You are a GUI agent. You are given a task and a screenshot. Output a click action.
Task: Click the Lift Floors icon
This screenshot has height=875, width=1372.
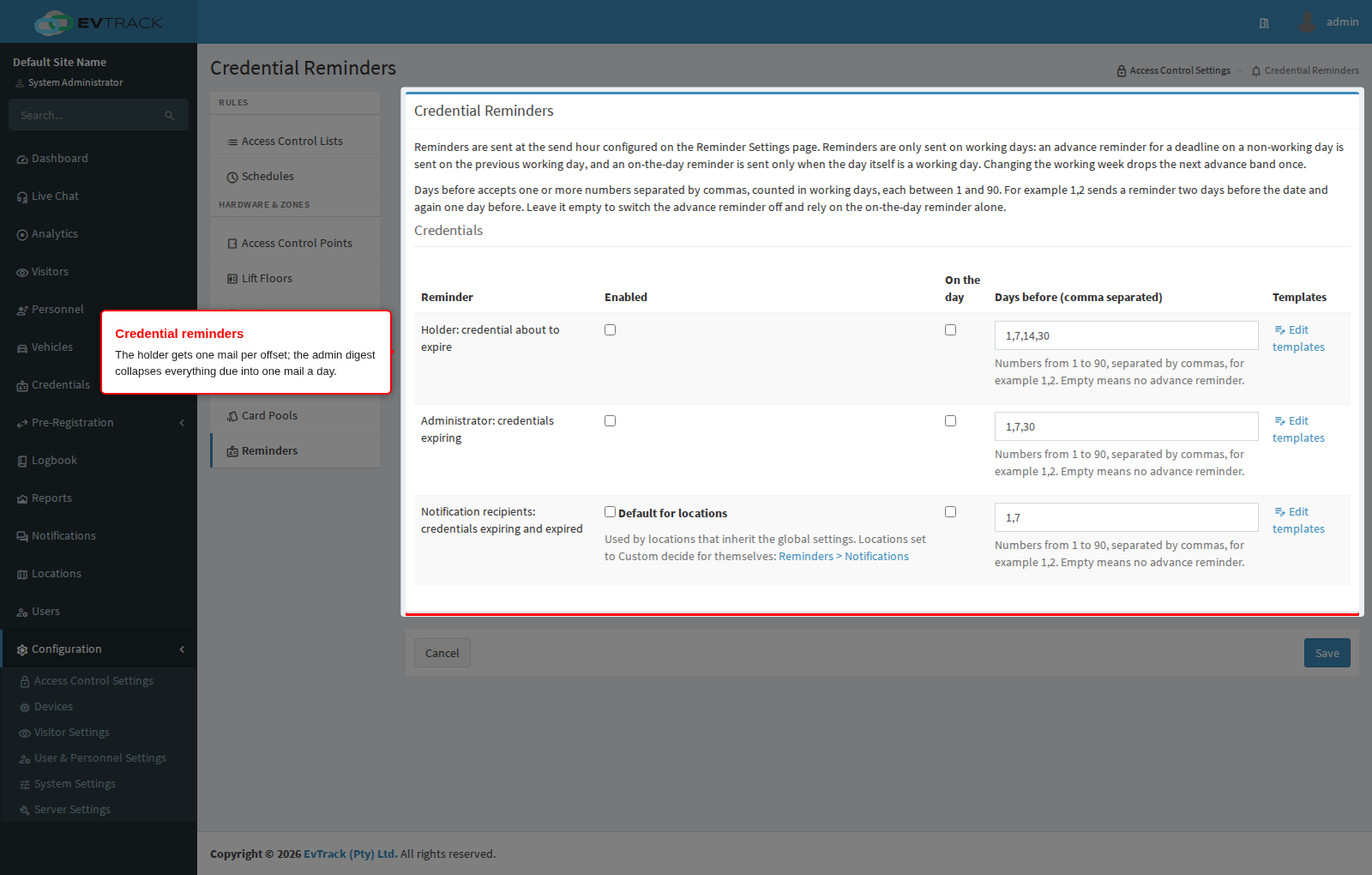click(x=232, y=280)
